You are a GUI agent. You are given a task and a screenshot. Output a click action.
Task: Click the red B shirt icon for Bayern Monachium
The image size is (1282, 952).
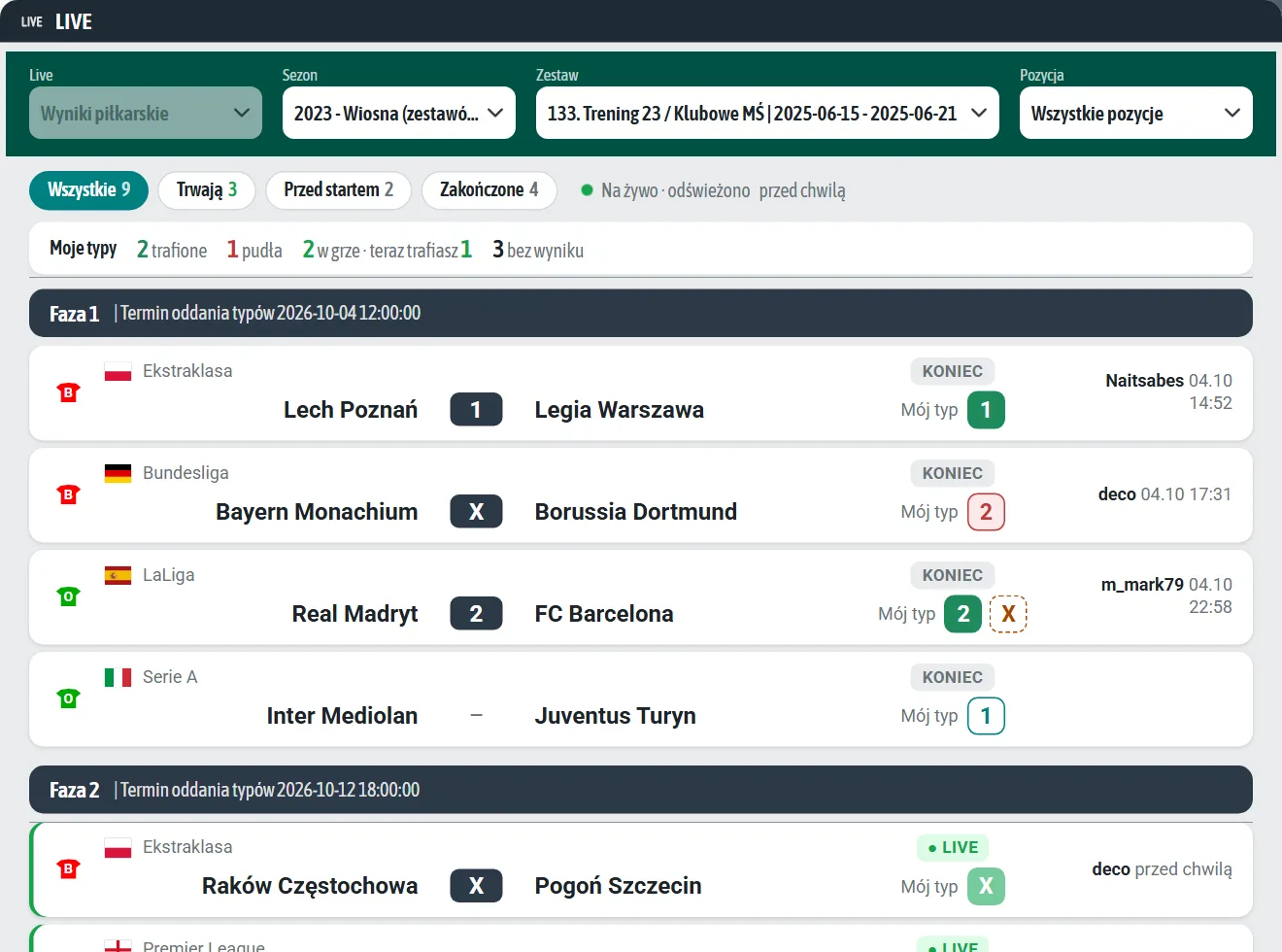(68, 494)
